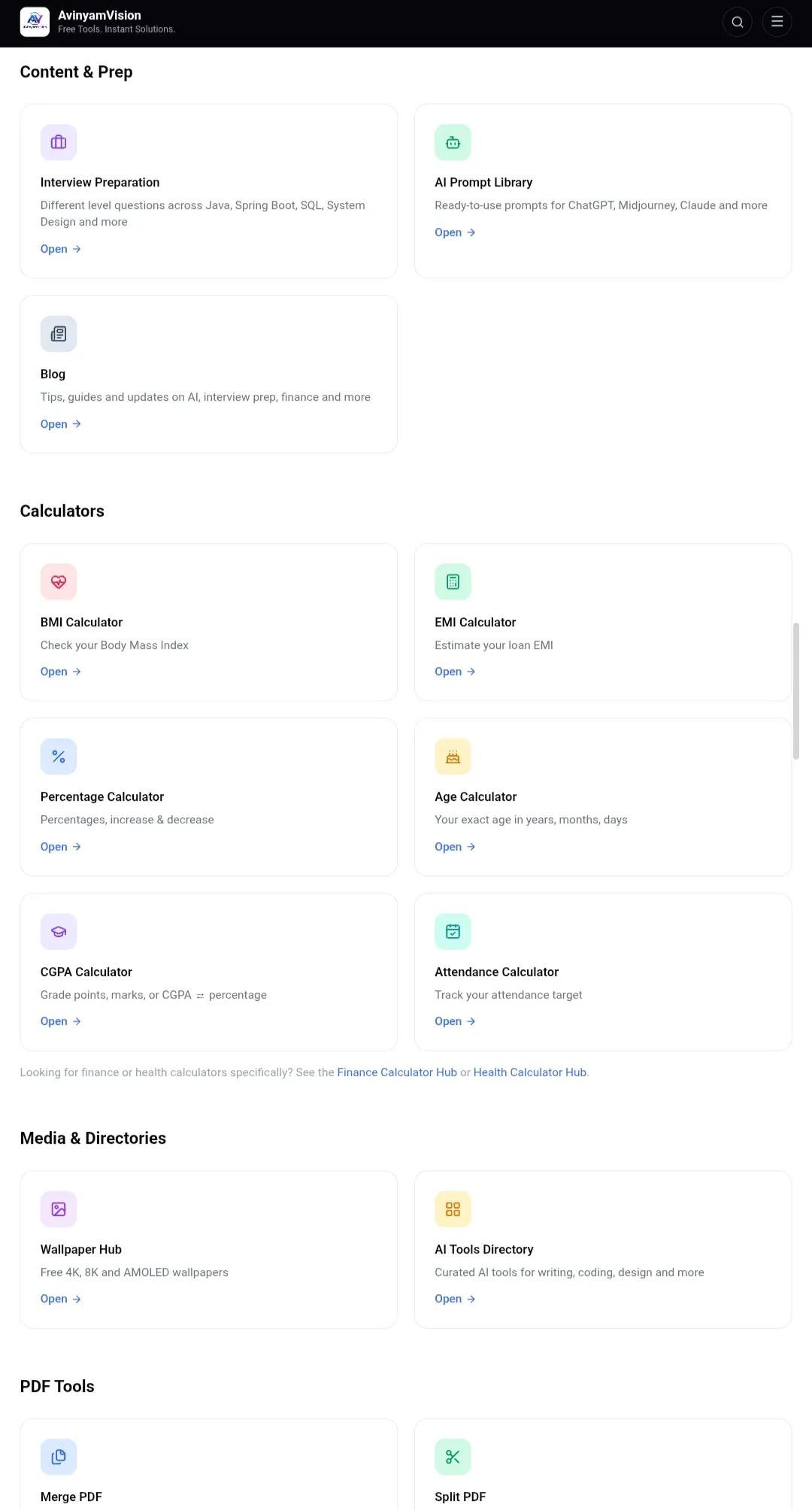Click the AvinyamVision logo
Image resolution: width=812 pixels, height=1510 pixels.
click(x=35, y=22)
